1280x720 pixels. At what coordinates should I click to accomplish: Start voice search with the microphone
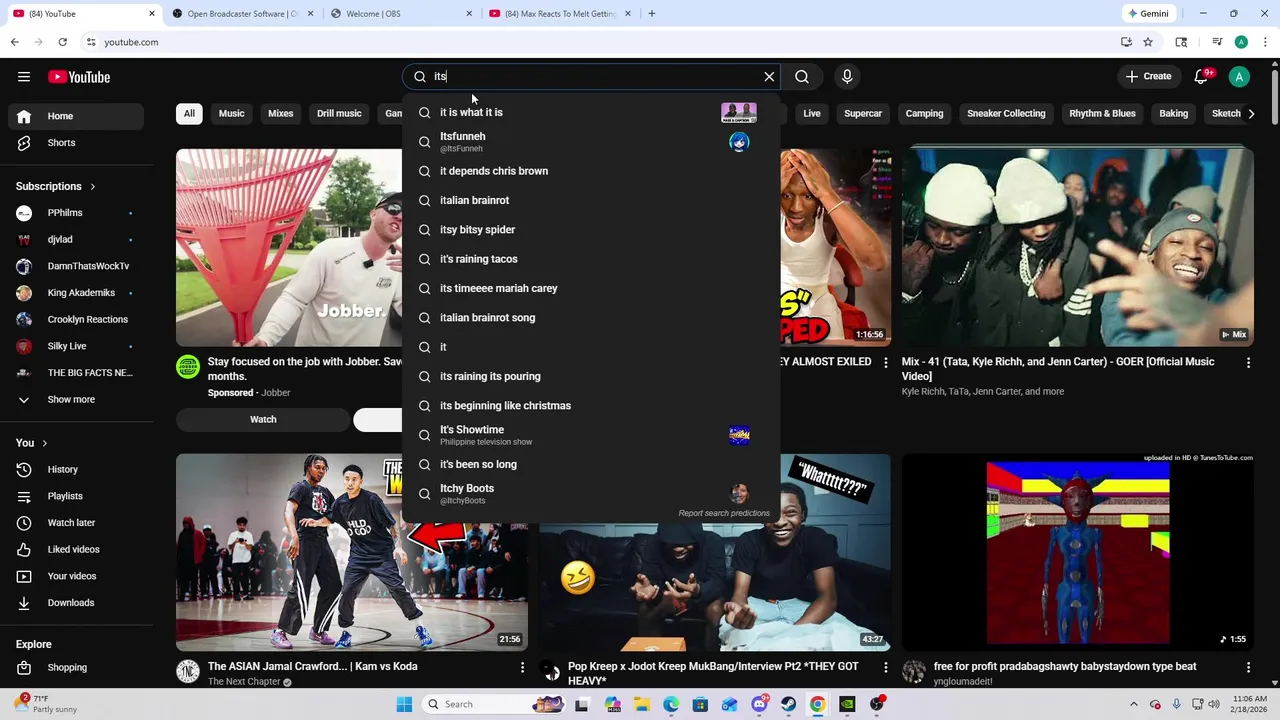[x=847, y=77]
